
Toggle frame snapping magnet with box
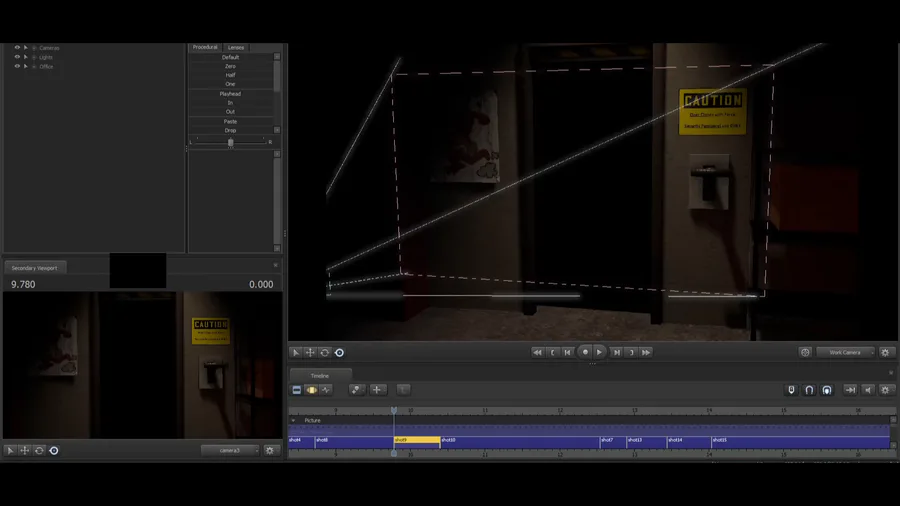[827, 390]
